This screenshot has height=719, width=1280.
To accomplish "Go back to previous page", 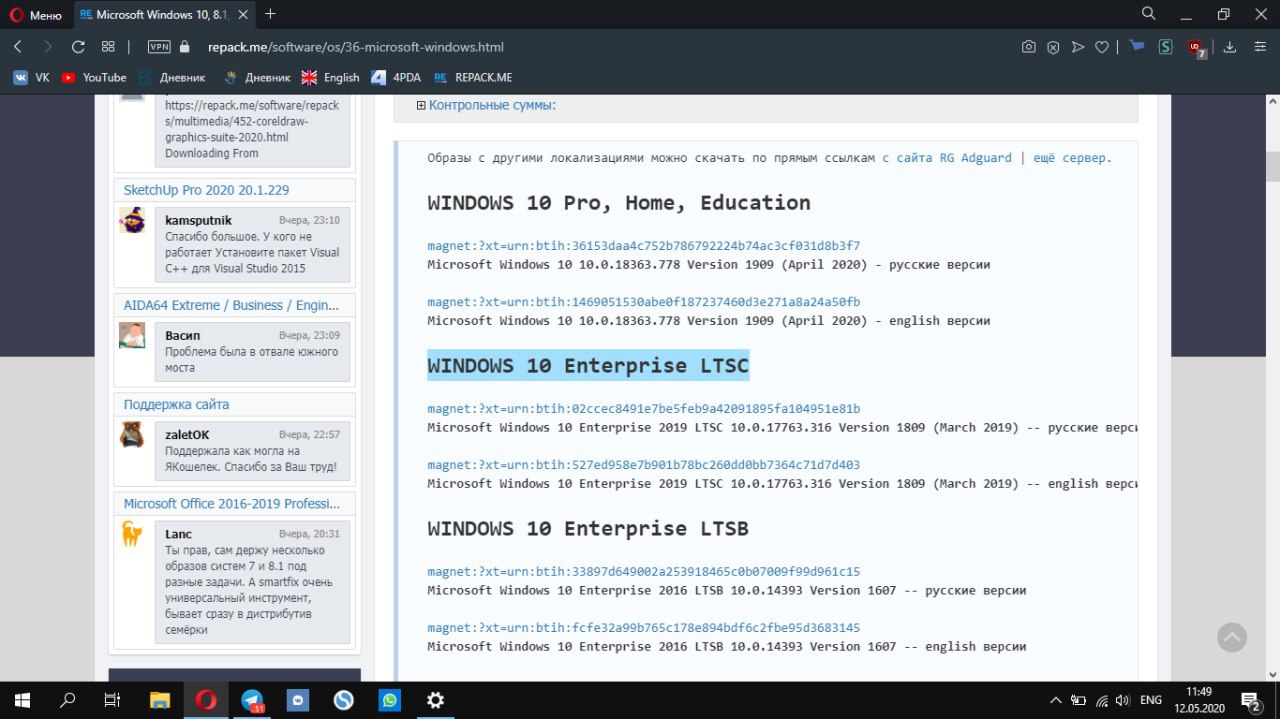I will click(x=18, y=47).
